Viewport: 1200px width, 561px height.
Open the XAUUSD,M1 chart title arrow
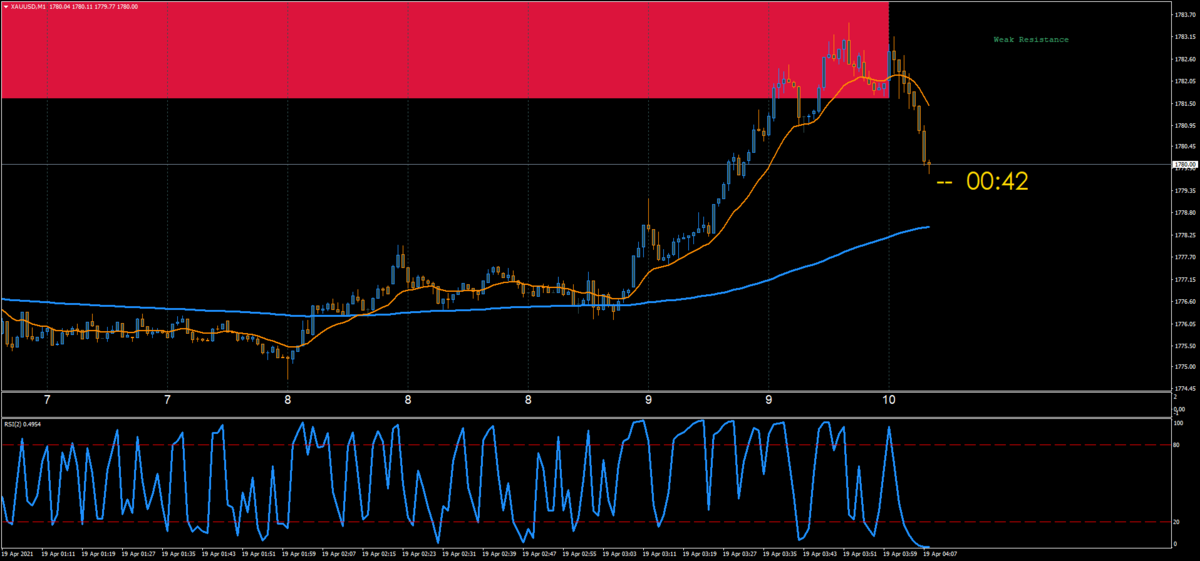(x=4, y=6)
